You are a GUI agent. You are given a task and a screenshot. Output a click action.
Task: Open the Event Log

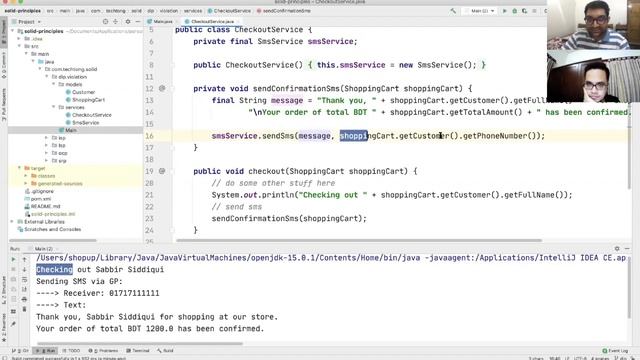616,351
